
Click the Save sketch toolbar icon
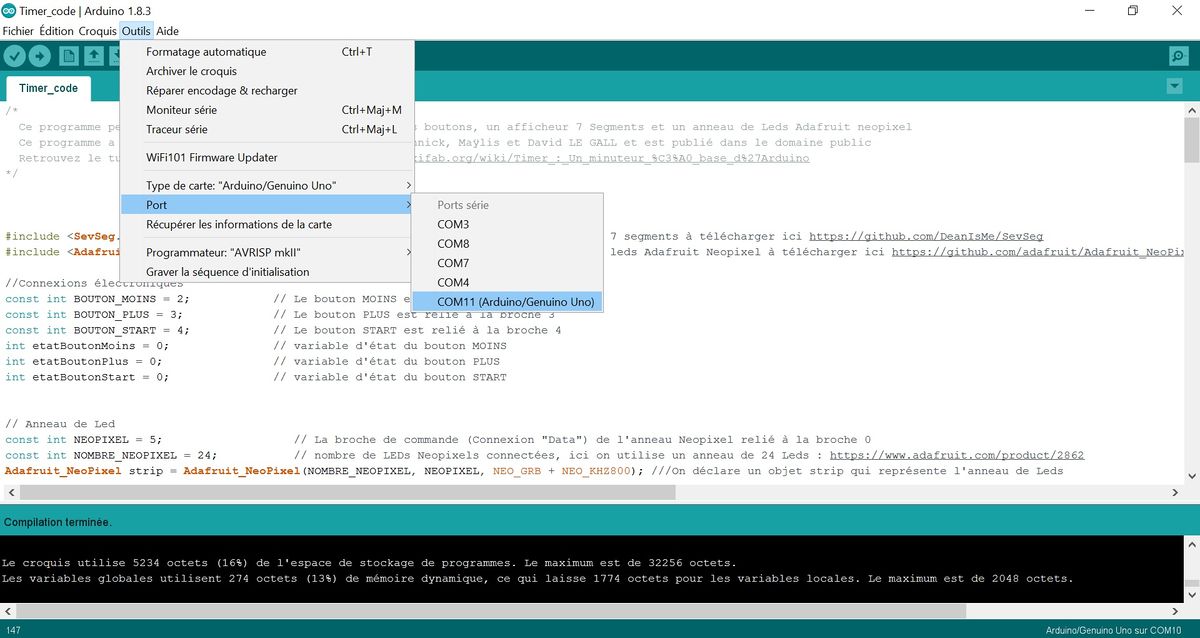point(118,55)
